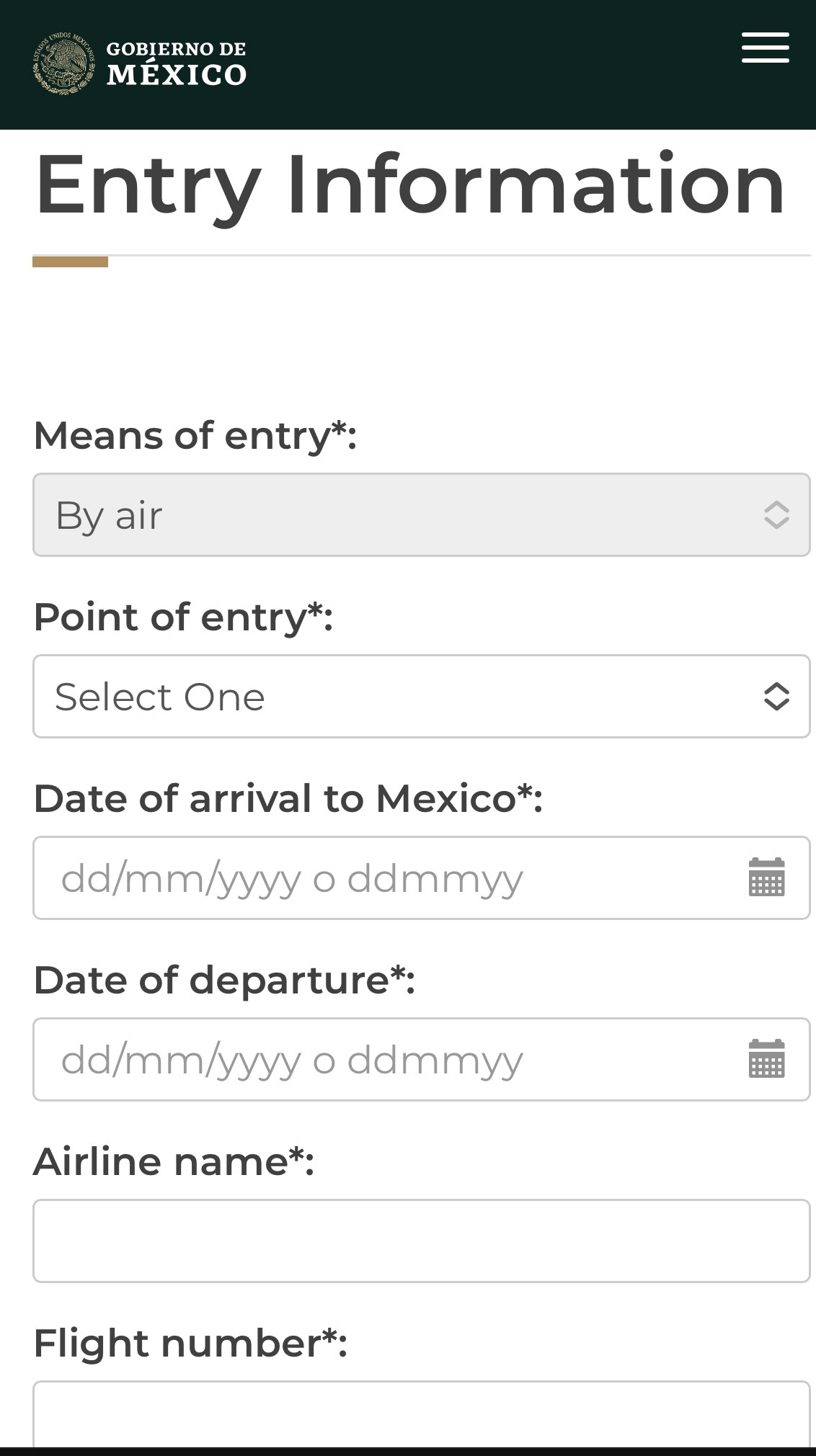Click the 'Point of entry' label

(x=183, y=617)
